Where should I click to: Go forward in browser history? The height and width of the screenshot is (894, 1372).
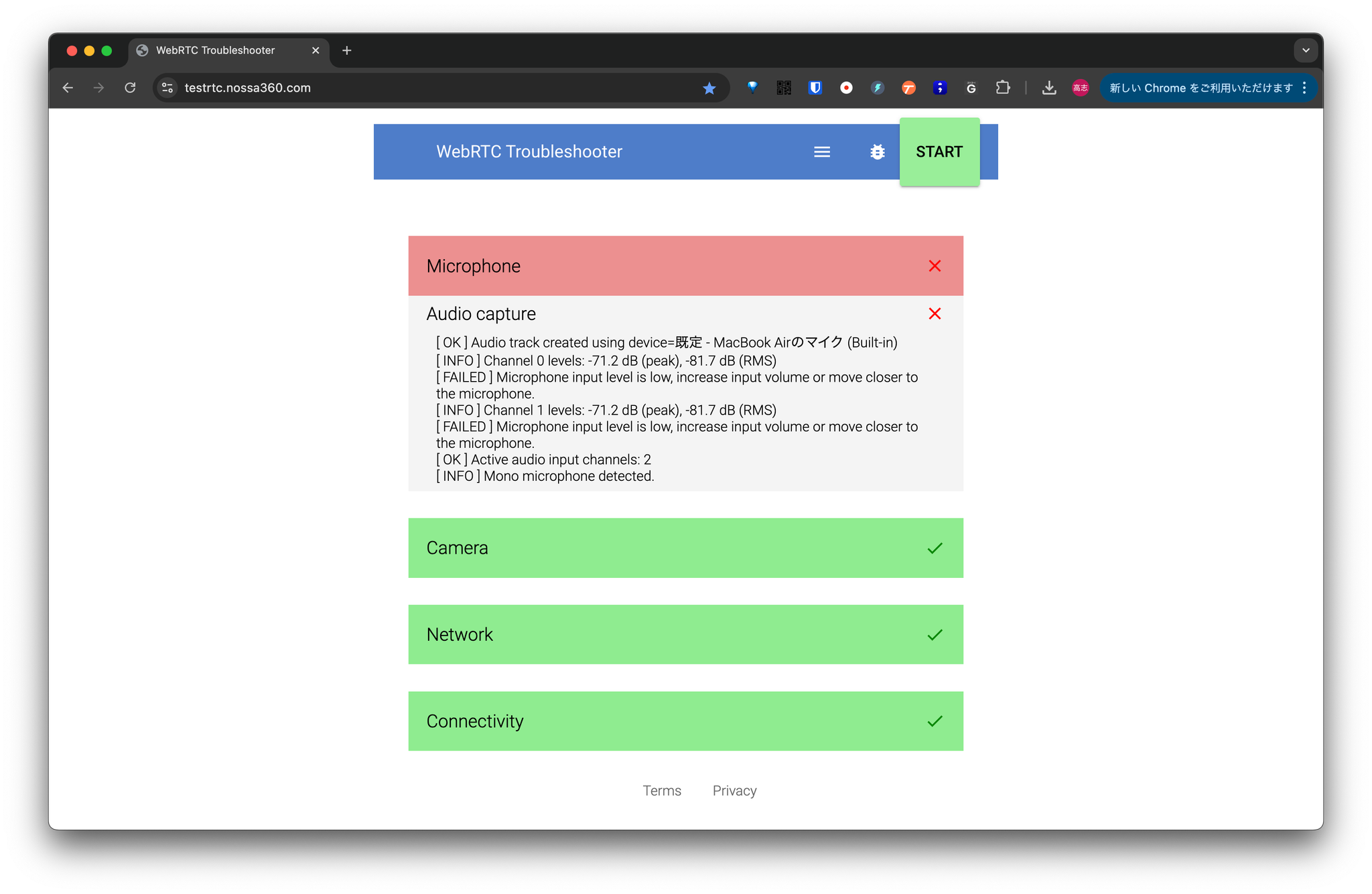coord(98,88)
